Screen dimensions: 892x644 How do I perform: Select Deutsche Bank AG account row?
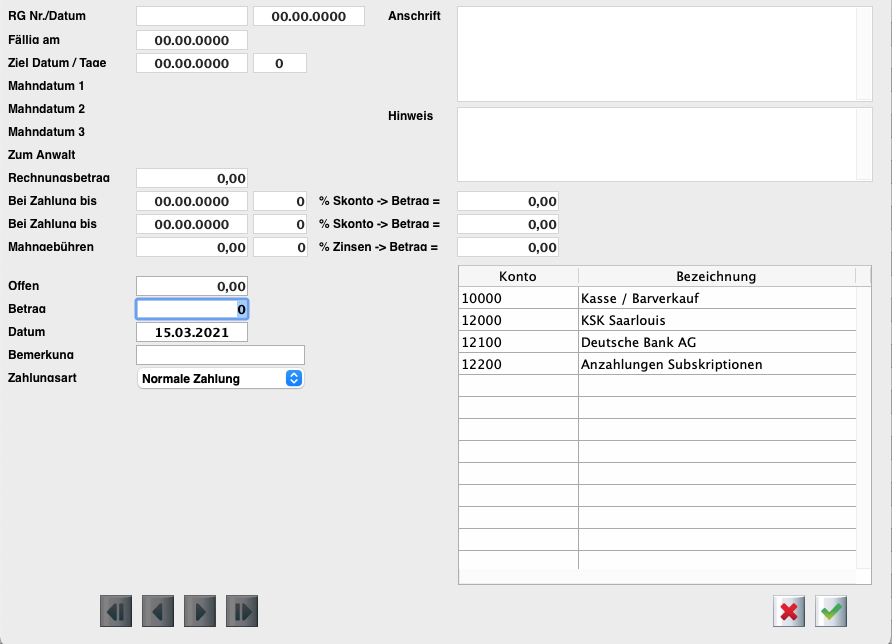[657, 342]
